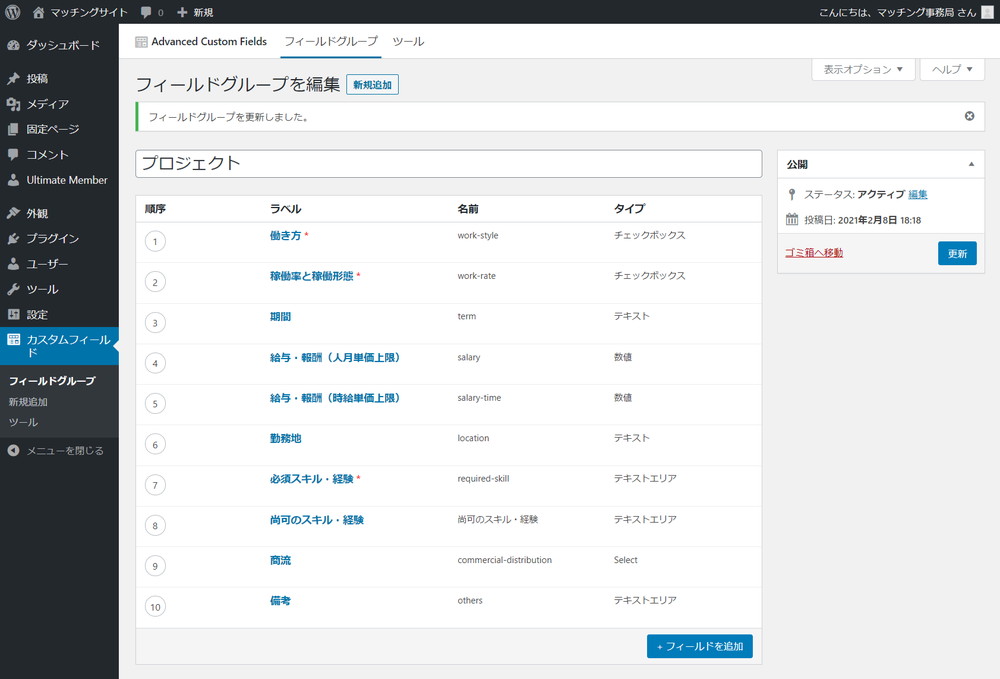Image resolution: width=1000 pixels, height=679 pixels.
Task: Open 新規追加 in the sidebar submenu
Action: (28, 402)
